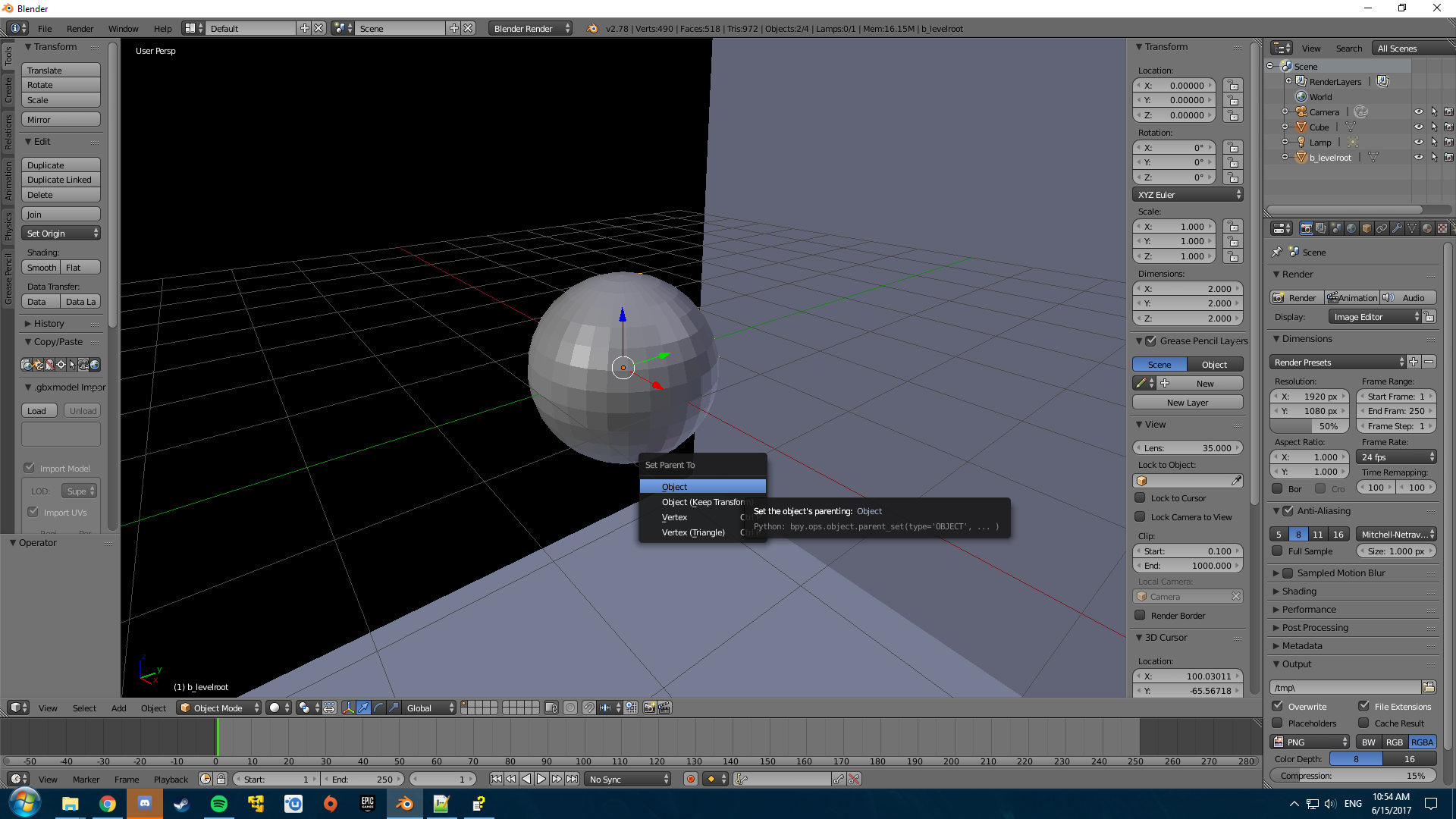This screenshot has height=819, width=1456.
Task: Click the Duplicate Linked button
Action: click(x=60, y=180)
